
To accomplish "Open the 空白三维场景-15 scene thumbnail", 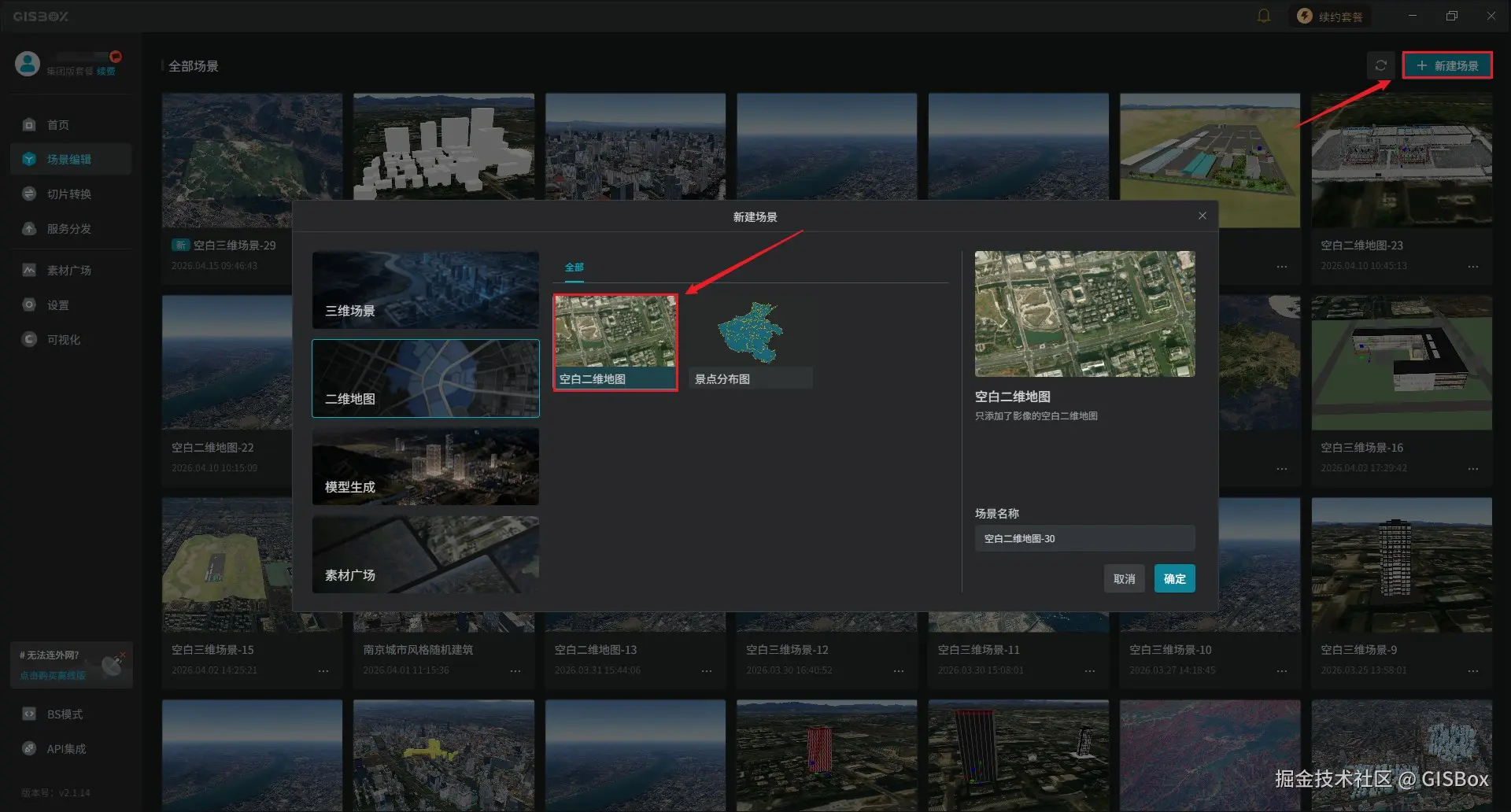I will click(x=252, y=564).
